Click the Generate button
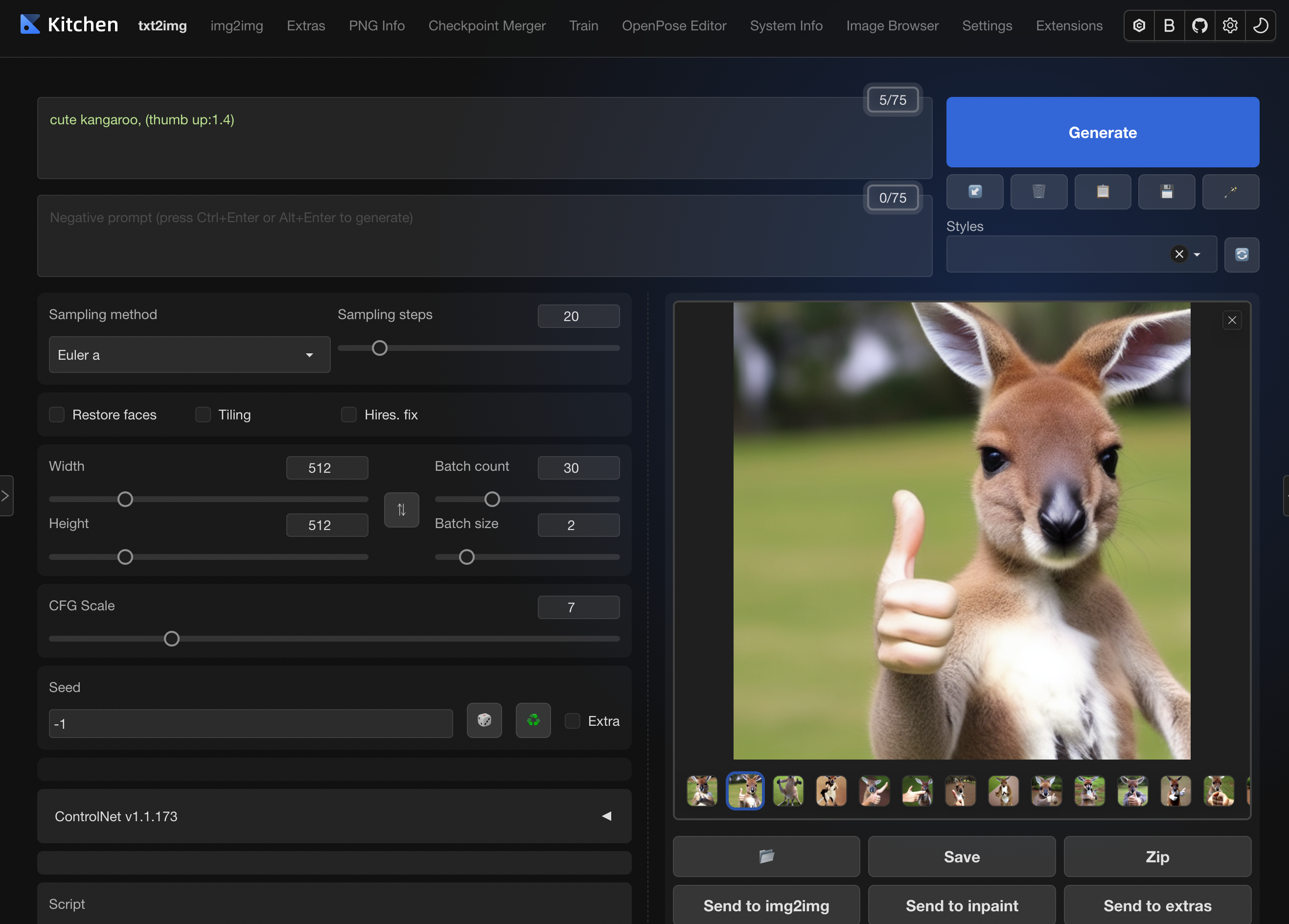Screen dimensions: 1289x924 1103,133
